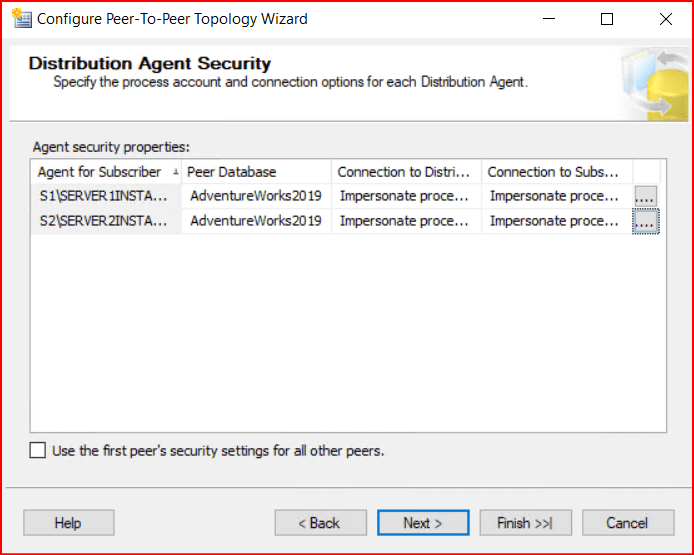Open security settings ellipsis for S1 agent
Screen dimensions: 694x555
tap(645, 196)
